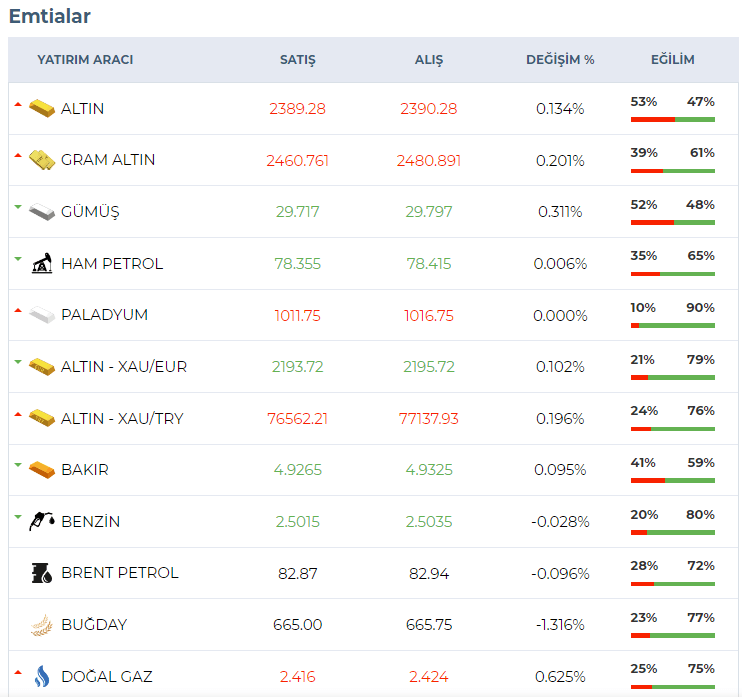Click the wheat icon beside BUĞDAY
742x697 pixels.
click(41, 625)
